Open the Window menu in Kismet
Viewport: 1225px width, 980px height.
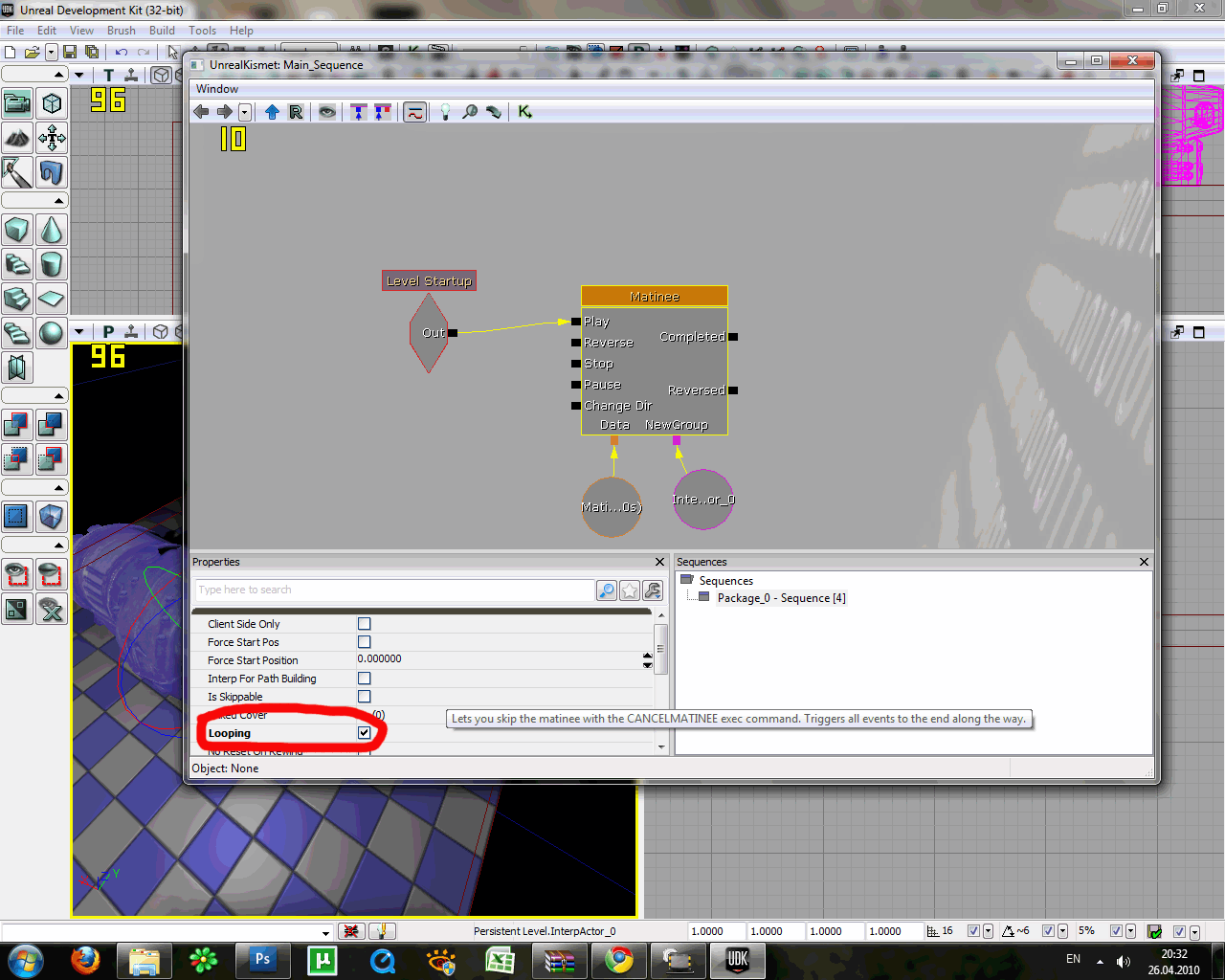tap(217, 89)
